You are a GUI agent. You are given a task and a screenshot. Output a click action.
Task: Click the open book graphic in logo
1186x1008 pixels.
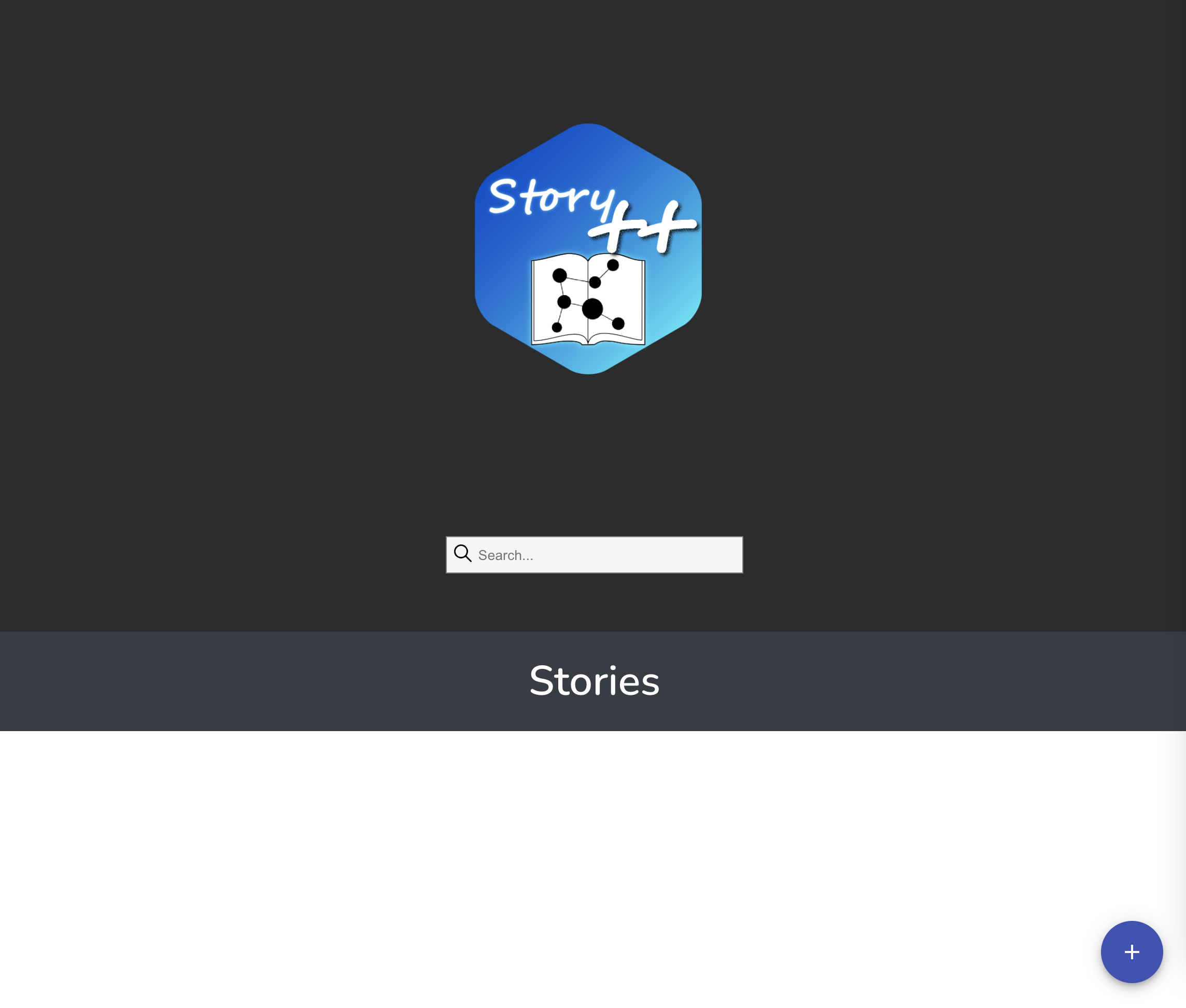point(588,299)
